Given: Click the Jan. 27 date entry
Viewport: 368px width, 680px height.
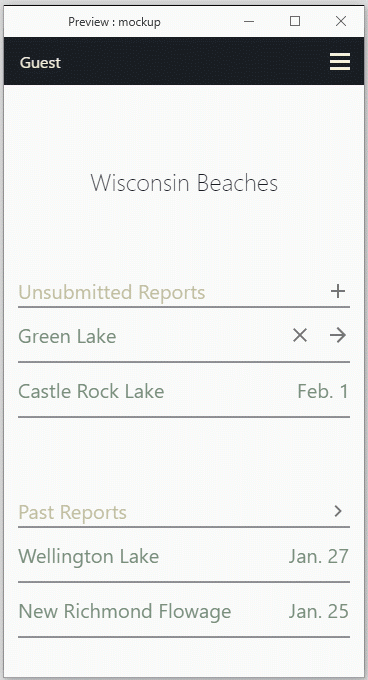Looking at the screenshot, I should point(319,556).
